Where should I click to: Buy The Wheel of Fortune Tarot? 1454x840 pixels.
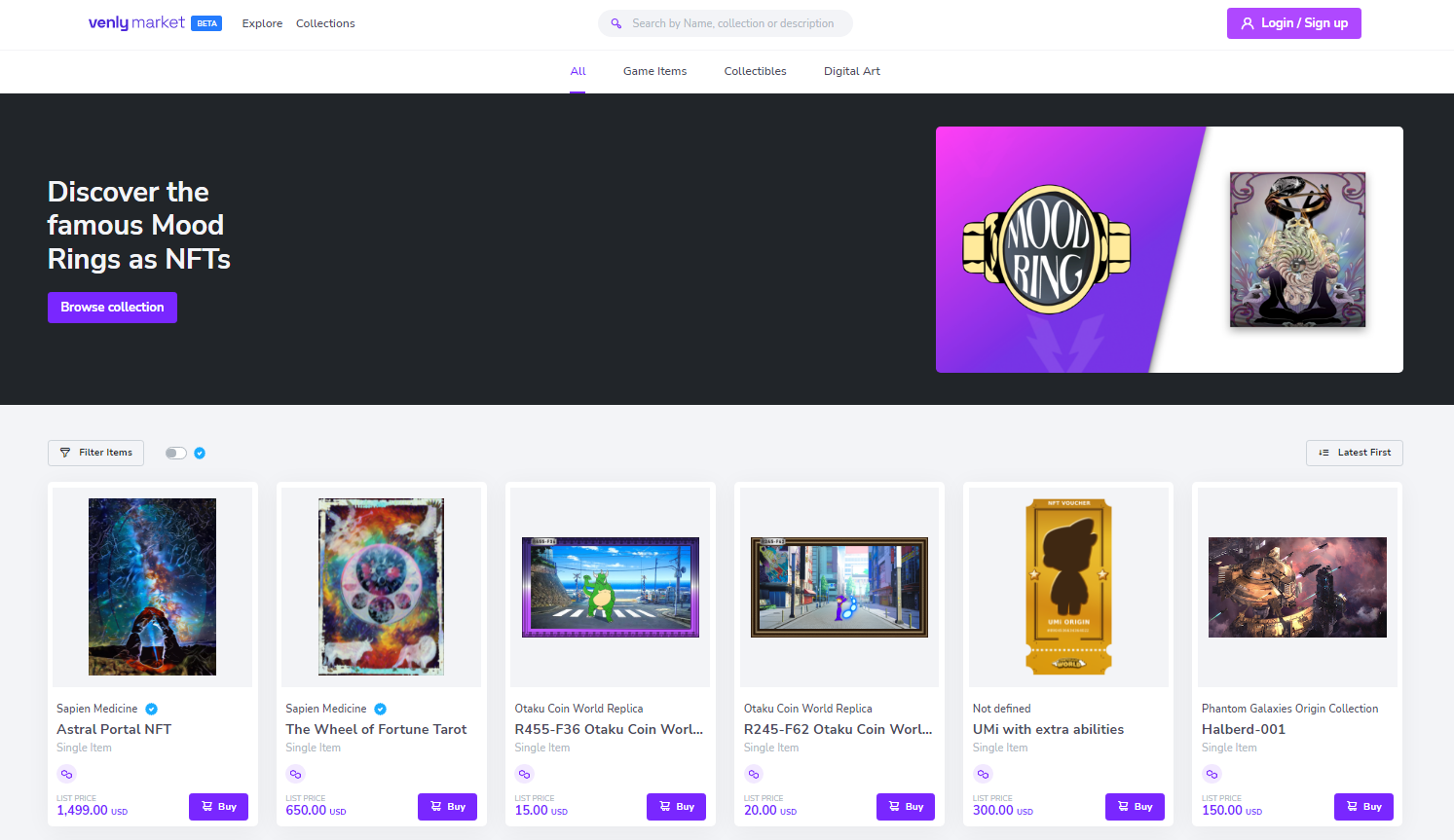point(447,807)
